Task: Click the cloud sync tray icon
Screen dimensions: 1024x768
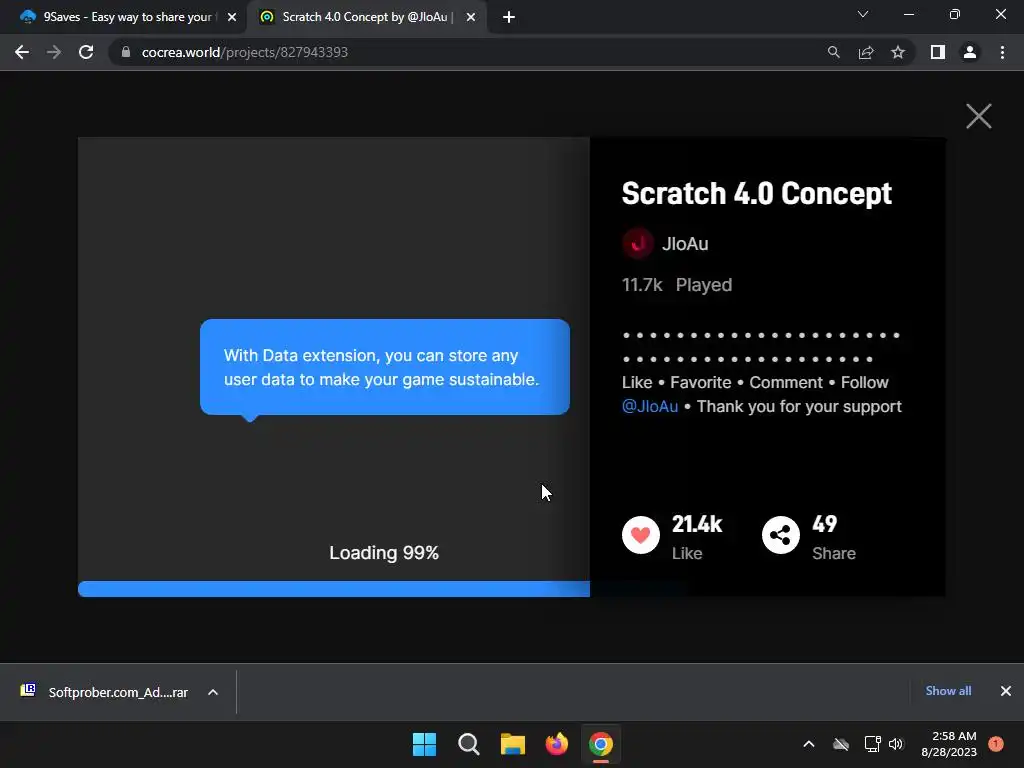Action: click(841, 744)
